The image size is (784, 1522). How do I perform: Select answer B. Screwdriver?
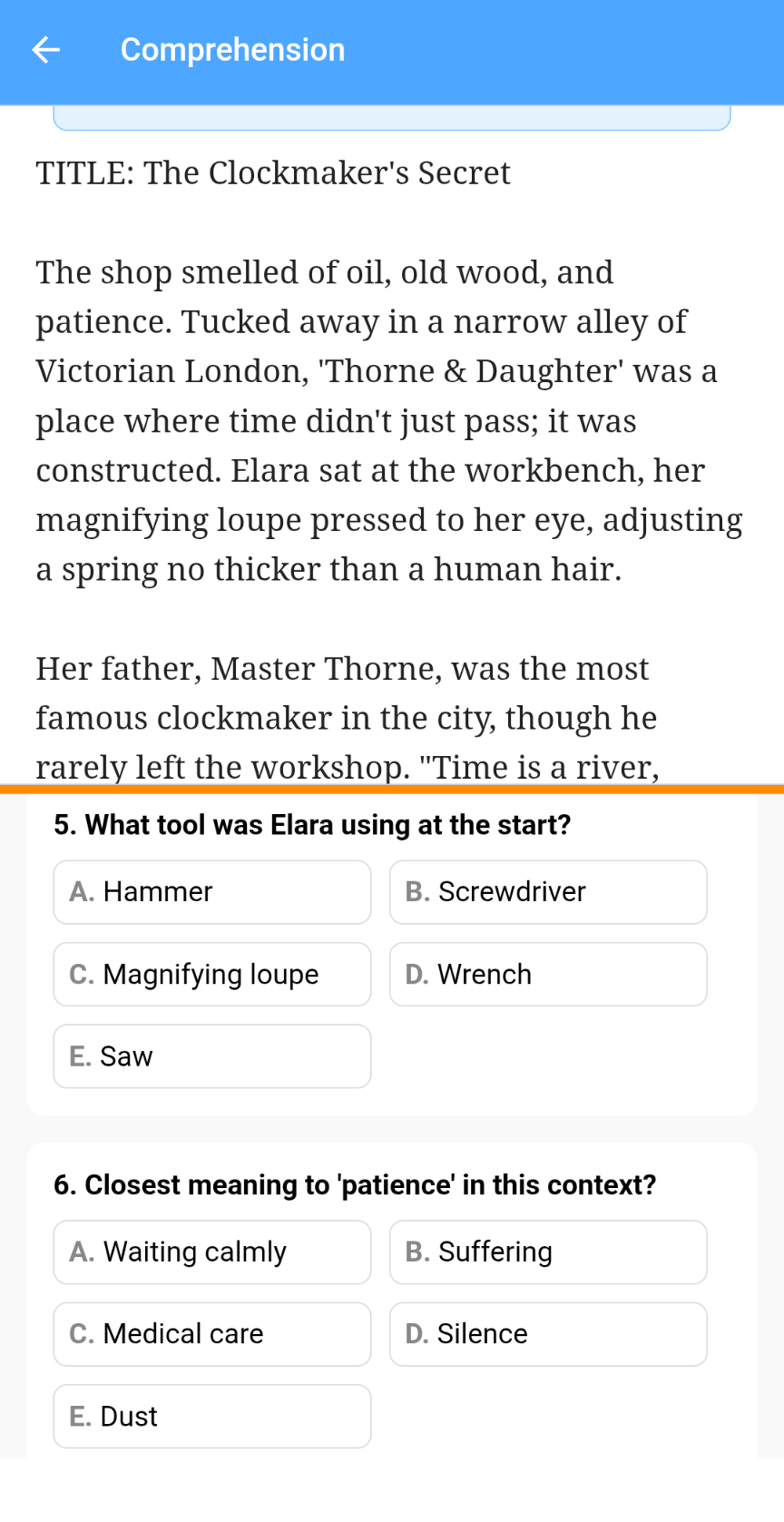click(x=547, y=892)
